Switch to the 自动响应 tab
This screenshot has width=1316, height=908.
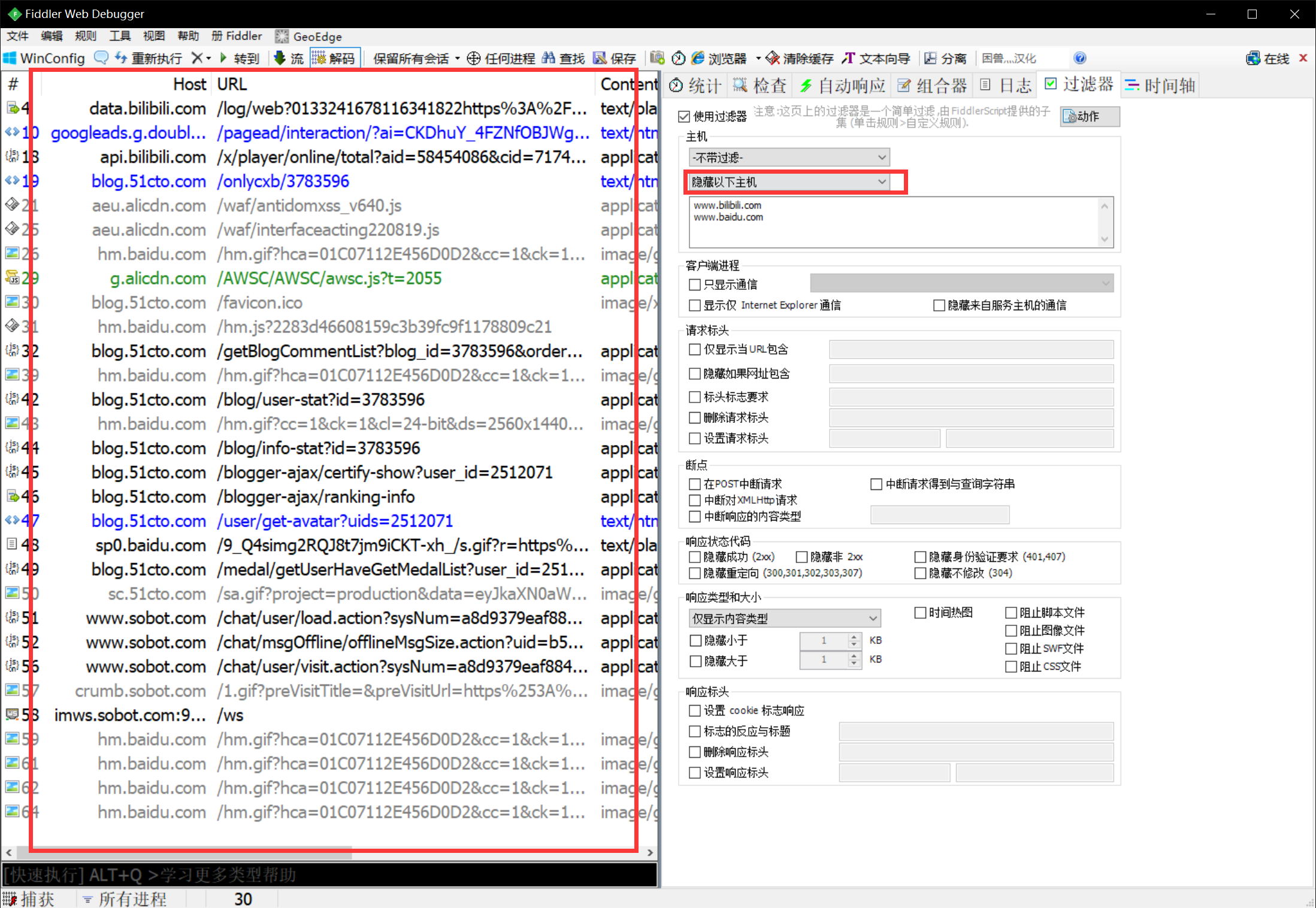[843, 86]
